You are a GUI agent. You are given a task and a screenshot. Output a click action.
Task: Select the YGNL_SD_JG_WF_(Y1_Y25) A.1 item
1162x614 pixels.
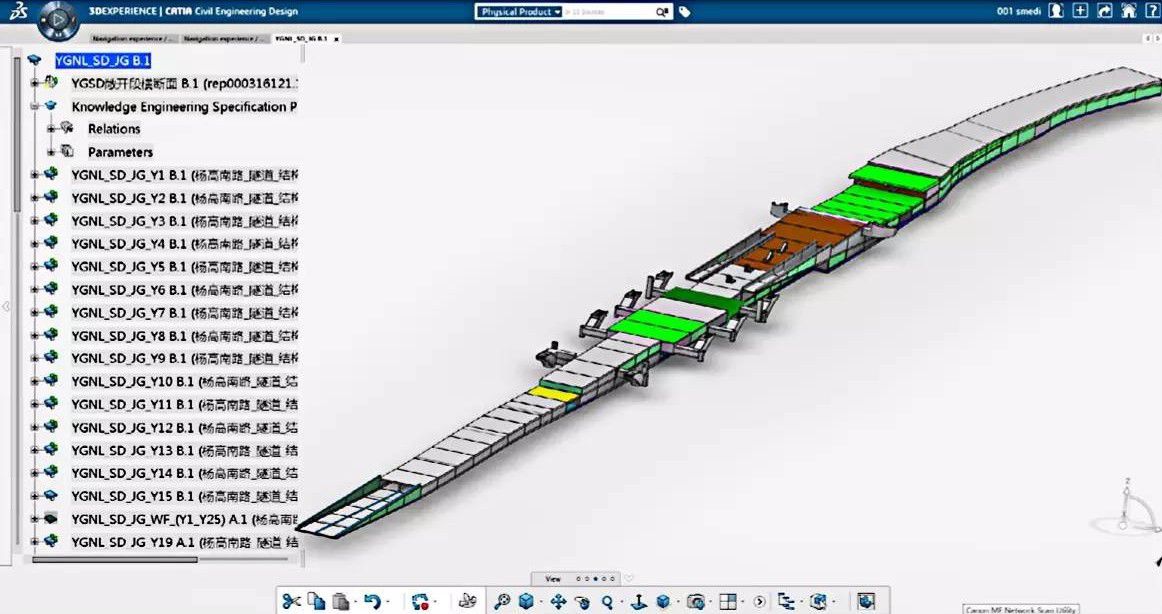158,519
